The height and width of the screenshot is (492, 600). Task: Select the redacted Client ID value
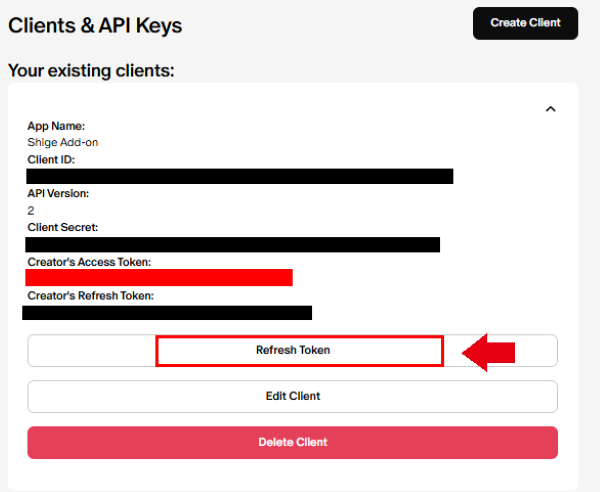240,177
